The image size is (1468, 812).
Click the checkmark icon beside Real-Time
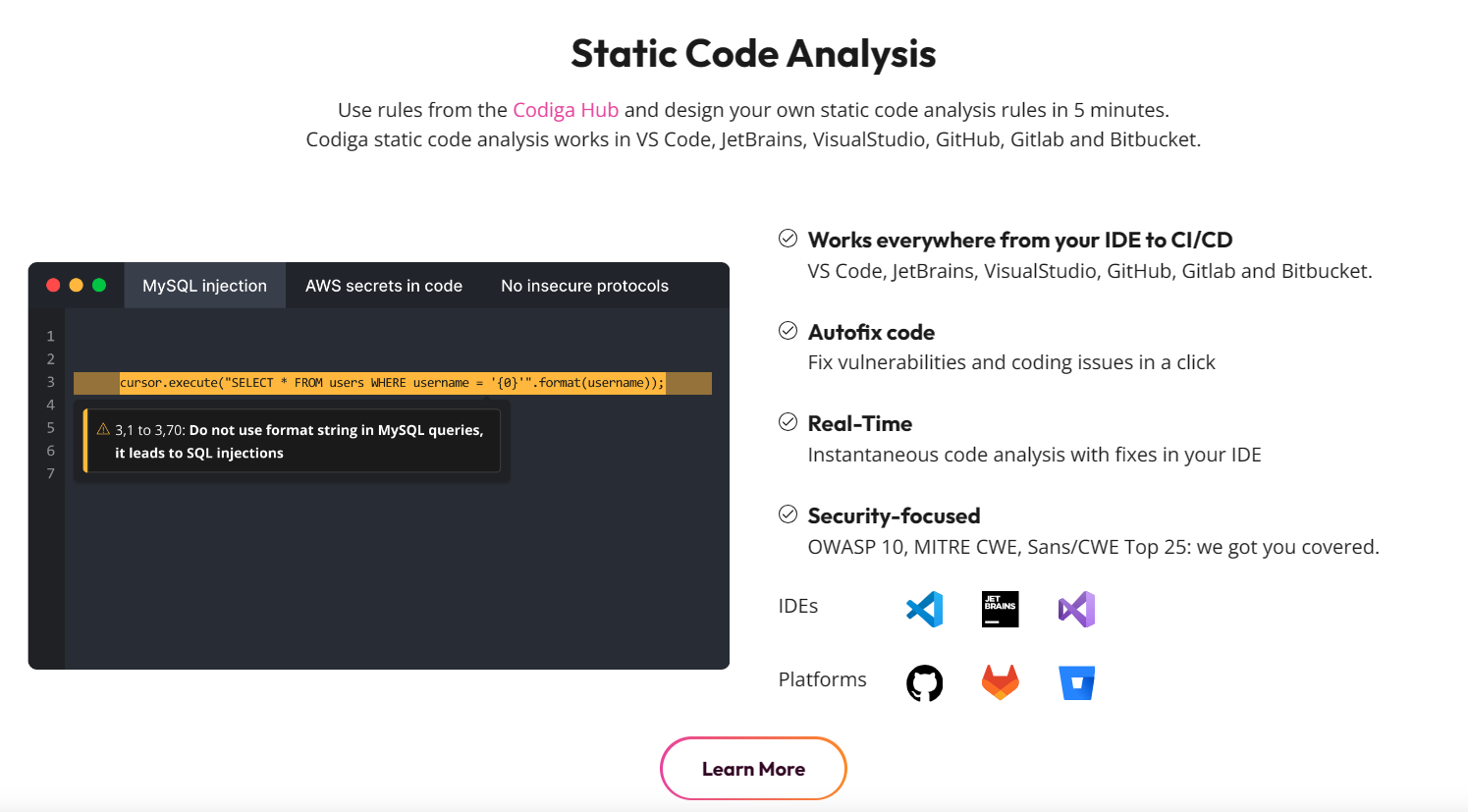pos(788,422)
